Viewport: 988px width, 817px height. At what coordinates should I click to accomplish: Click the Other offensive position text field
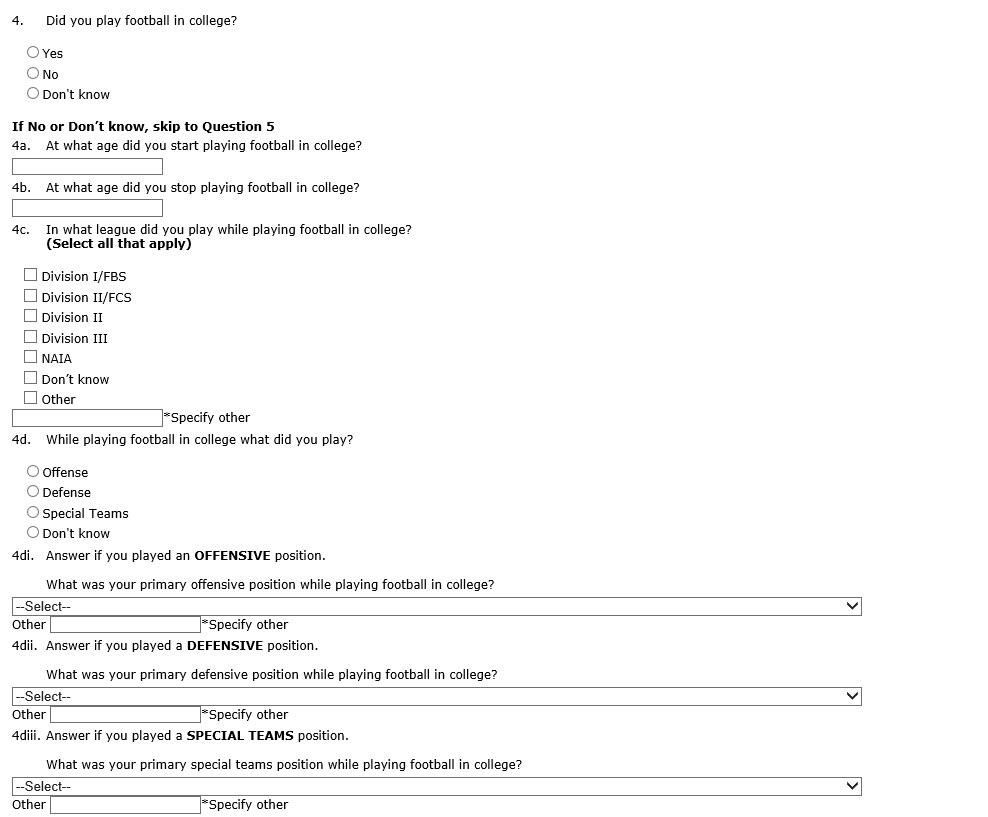click(125, 625)
